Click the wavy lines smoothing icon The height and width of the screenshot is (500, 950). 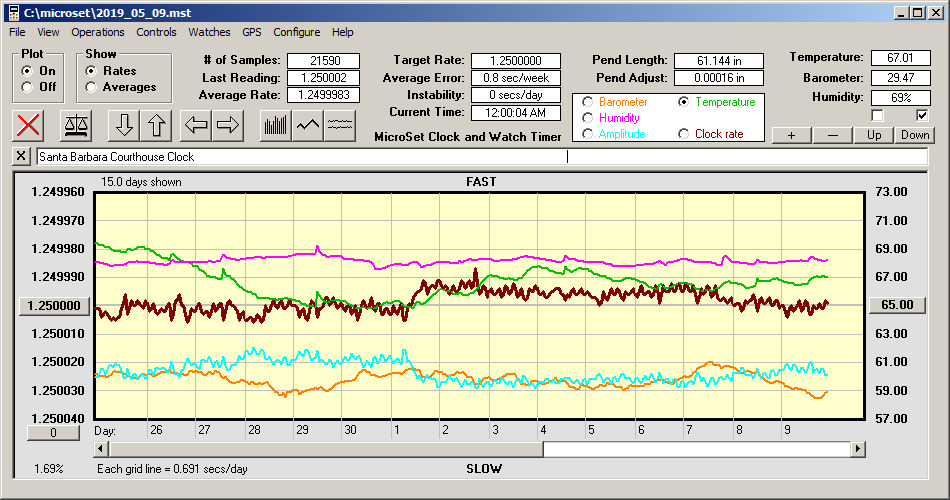pos(341,125)
